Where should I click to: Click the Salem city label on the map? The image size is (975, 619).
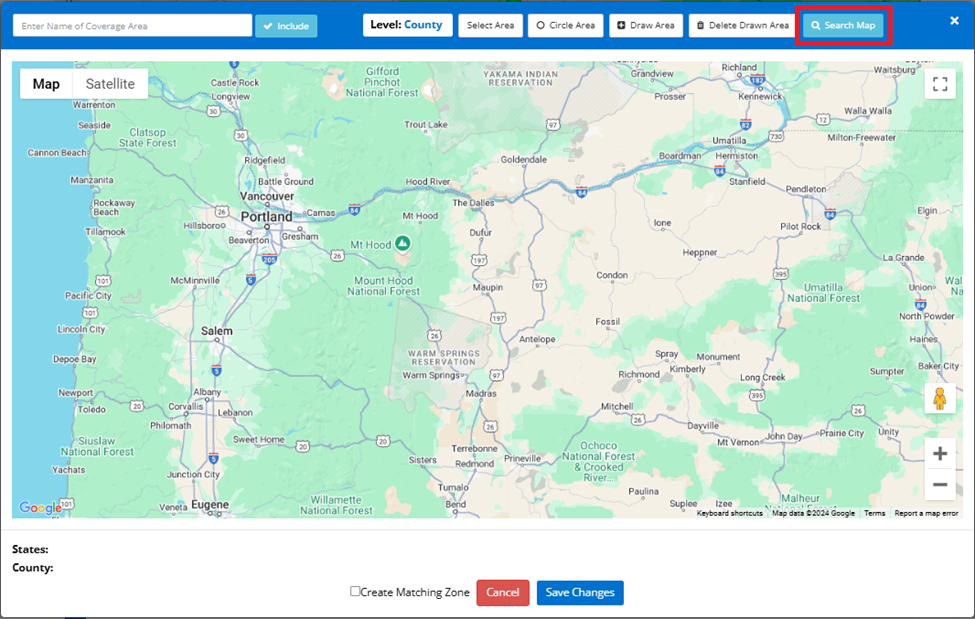pos(216,331)
